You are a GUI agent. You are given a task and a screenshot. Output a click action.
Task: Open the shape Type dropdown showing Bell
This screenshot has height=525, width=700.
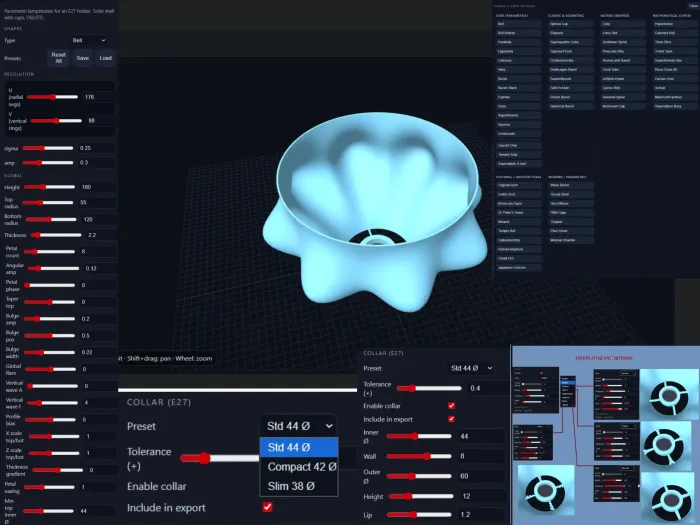point(89,40)
